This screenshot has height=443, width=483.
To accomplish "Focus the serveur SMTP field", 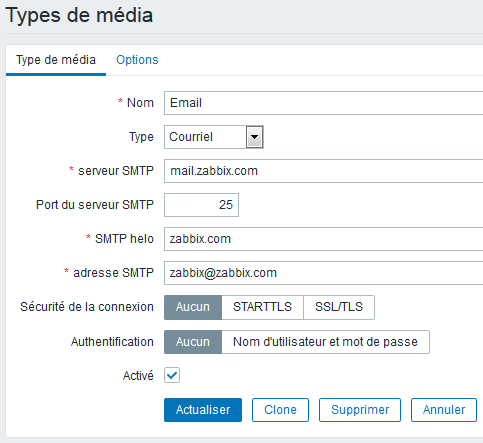I will coord(324,171).
